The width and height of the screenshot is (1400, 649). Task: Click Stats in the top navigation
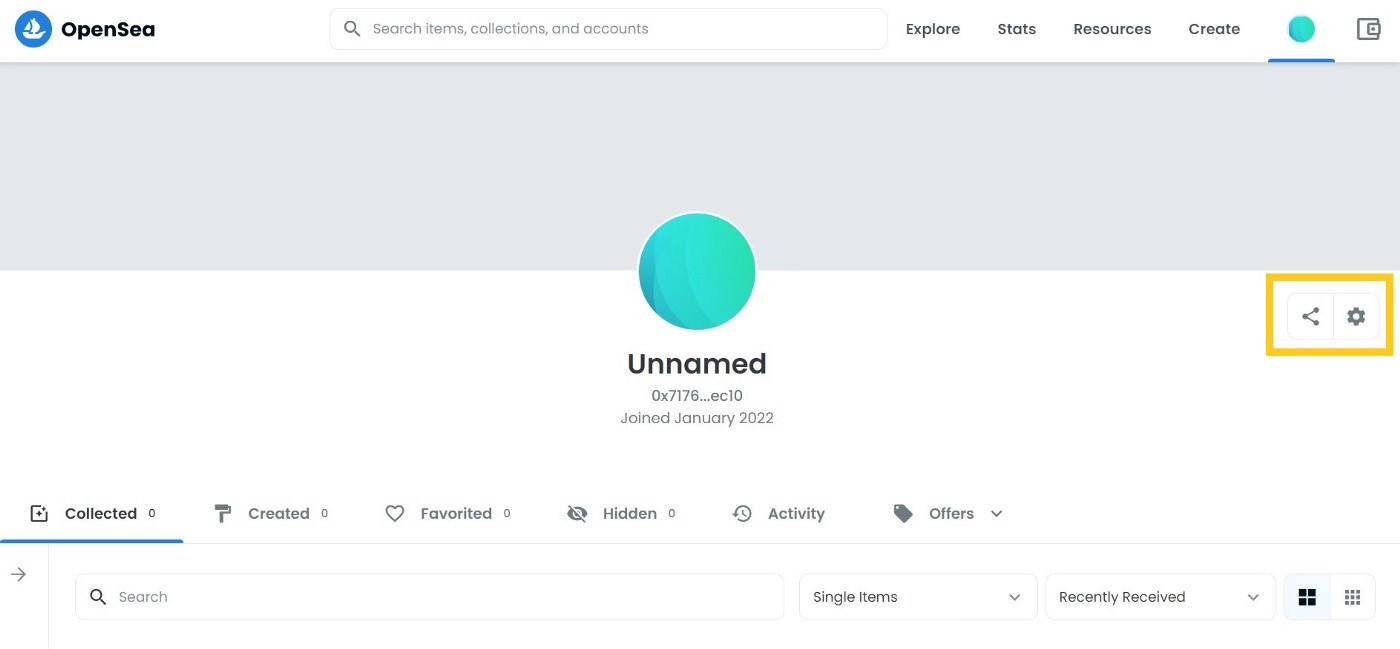coord(1016,30)
